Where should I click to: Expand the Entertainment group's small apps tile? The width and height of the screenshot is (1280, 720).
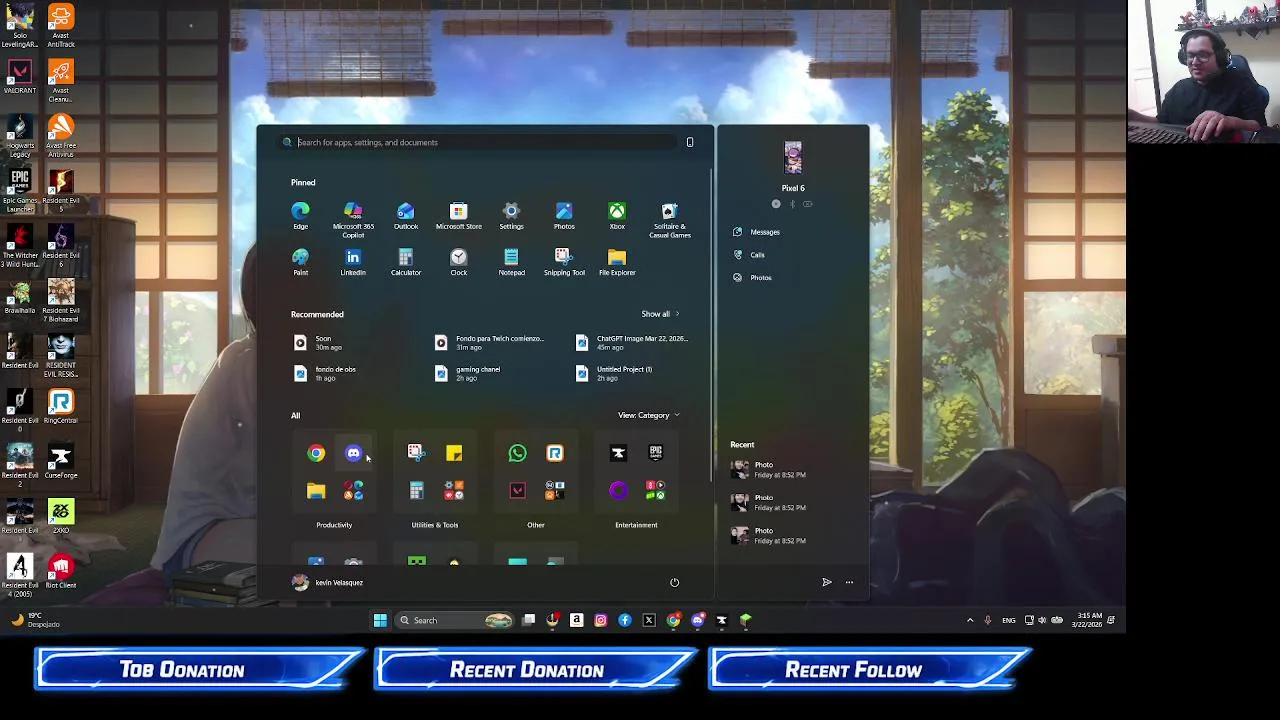pyautogui.click(x=656, y=491)
